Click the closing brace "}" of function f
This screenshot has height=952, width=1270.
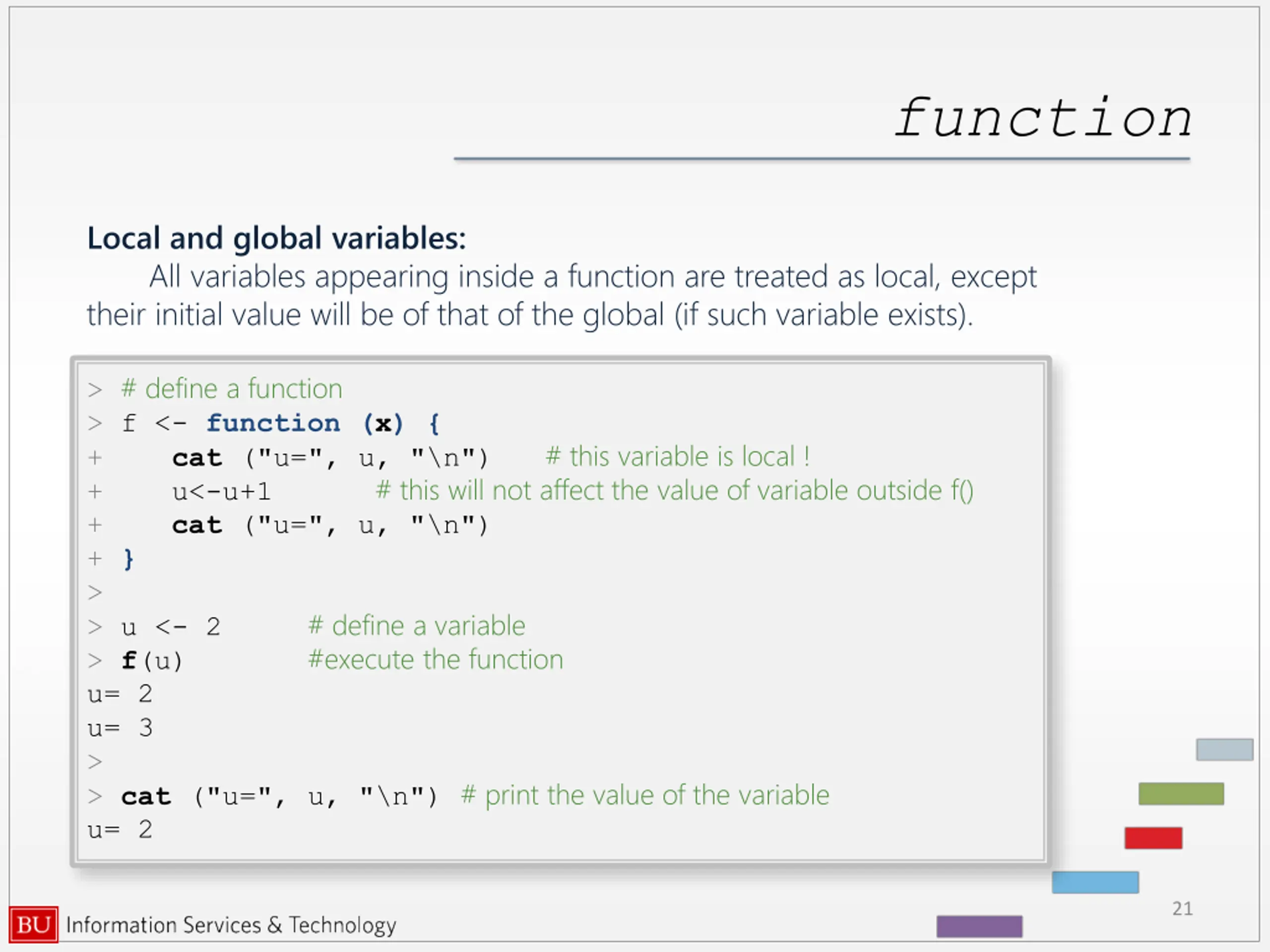(x=128, y=559)
